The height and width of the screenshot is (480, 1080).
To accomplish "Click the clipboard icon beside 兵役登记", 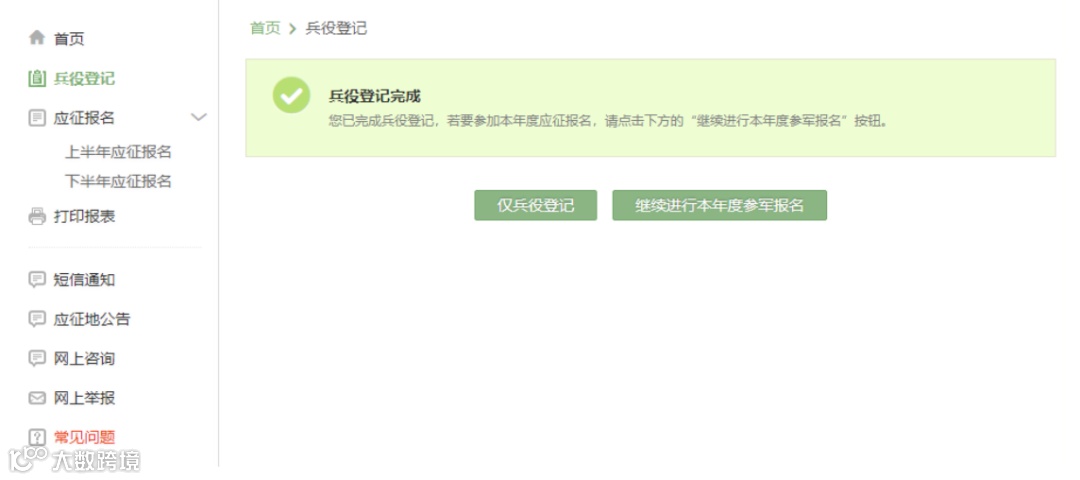I will click(x=37, y=79).
